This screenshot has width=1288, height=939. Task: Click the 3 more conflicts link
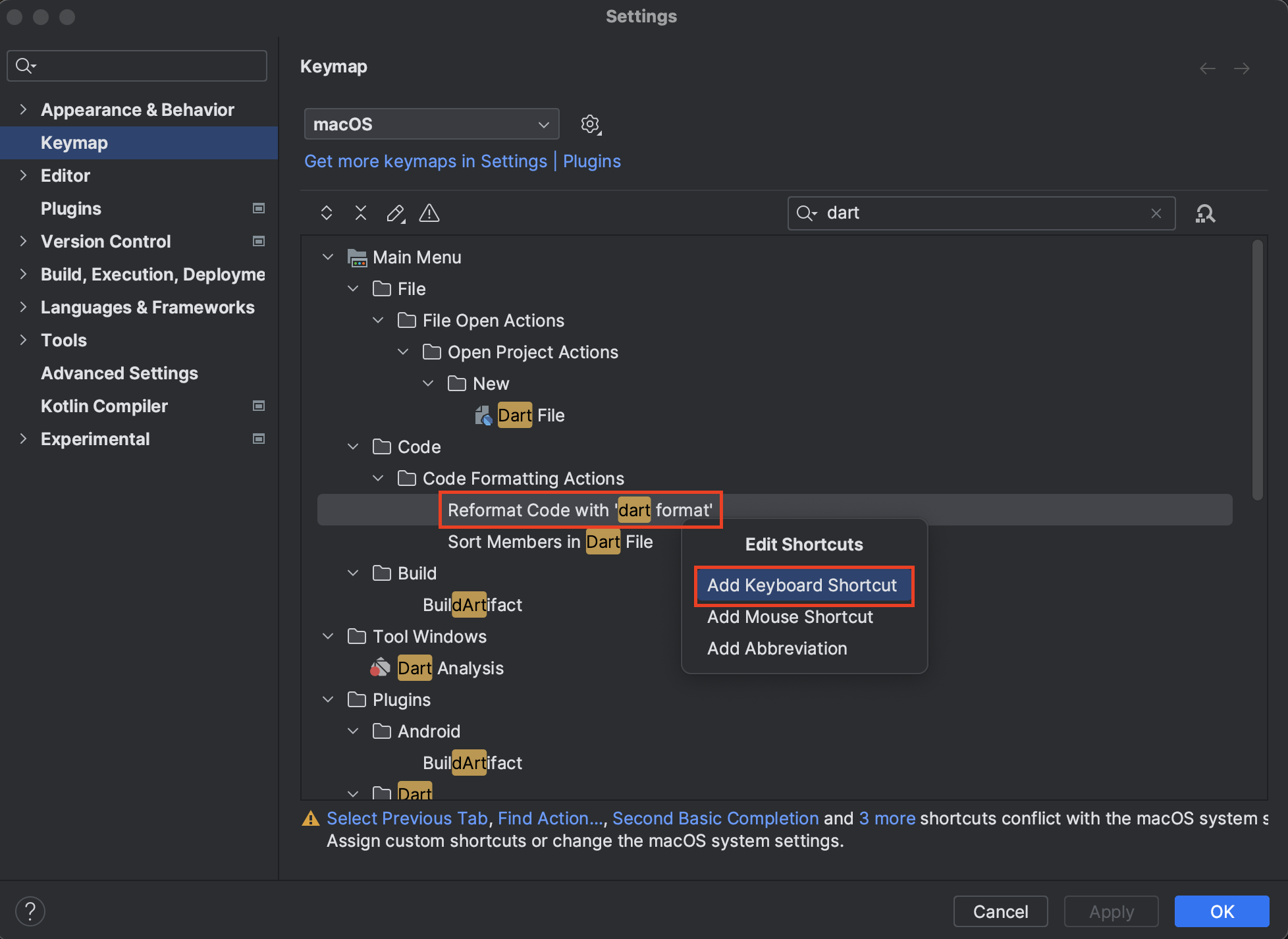(887, 818)
